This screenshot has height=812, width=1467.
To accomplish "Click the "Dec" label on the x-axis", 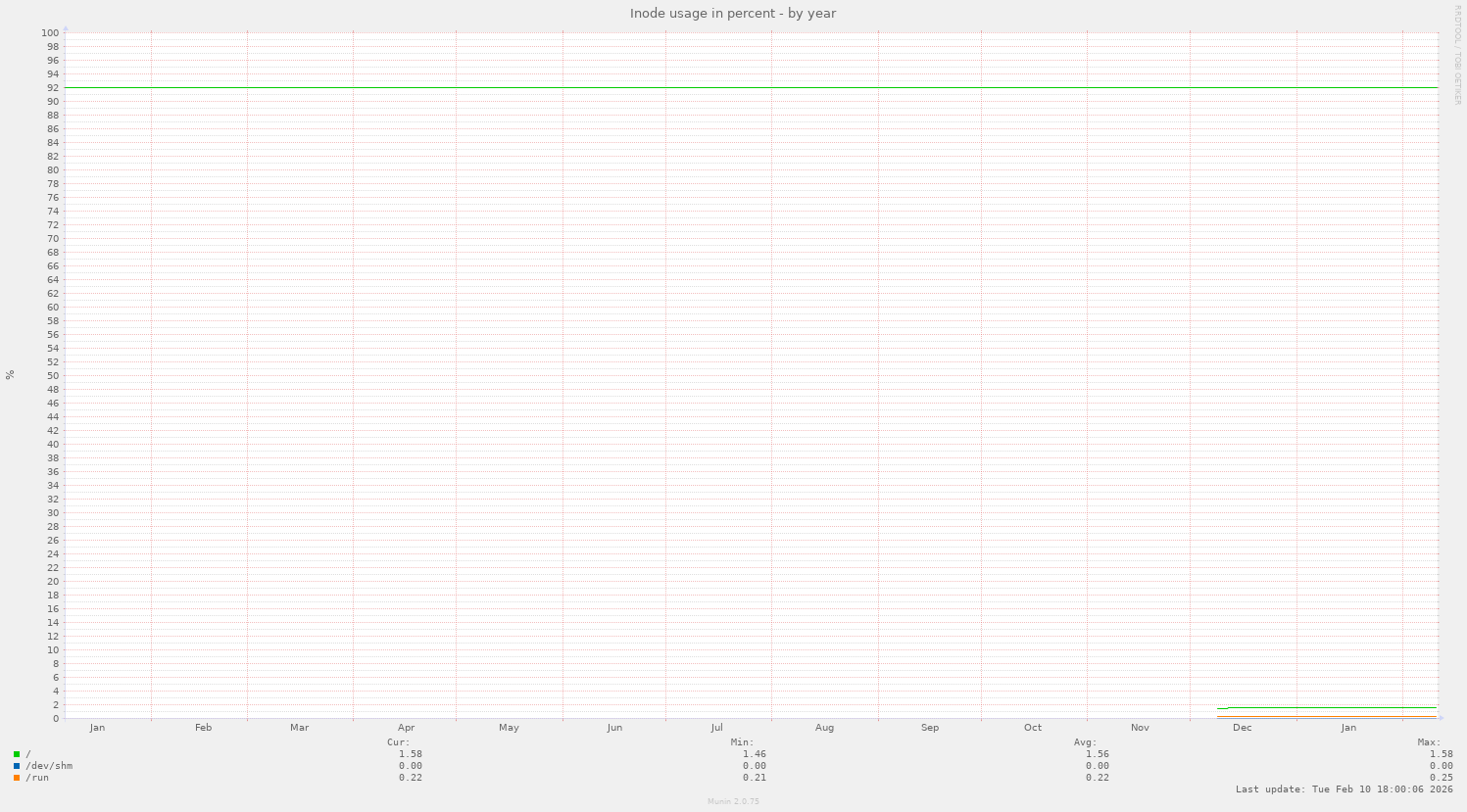I will tap(1242, 728).
